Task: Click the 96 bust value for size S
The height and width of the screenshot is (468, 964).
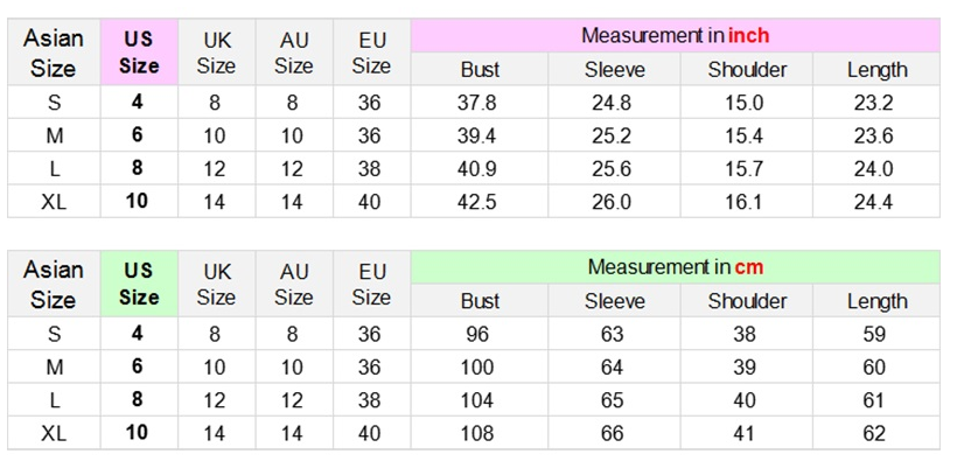Action: pyautogui.click(x=477, y=334)
